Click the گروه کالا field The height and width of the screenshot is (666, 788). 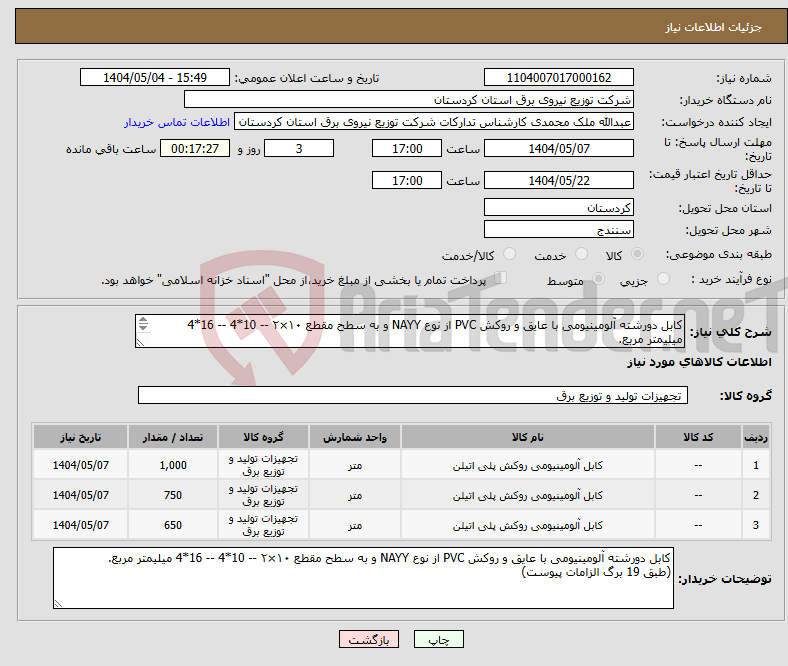(x=411, y=396)
